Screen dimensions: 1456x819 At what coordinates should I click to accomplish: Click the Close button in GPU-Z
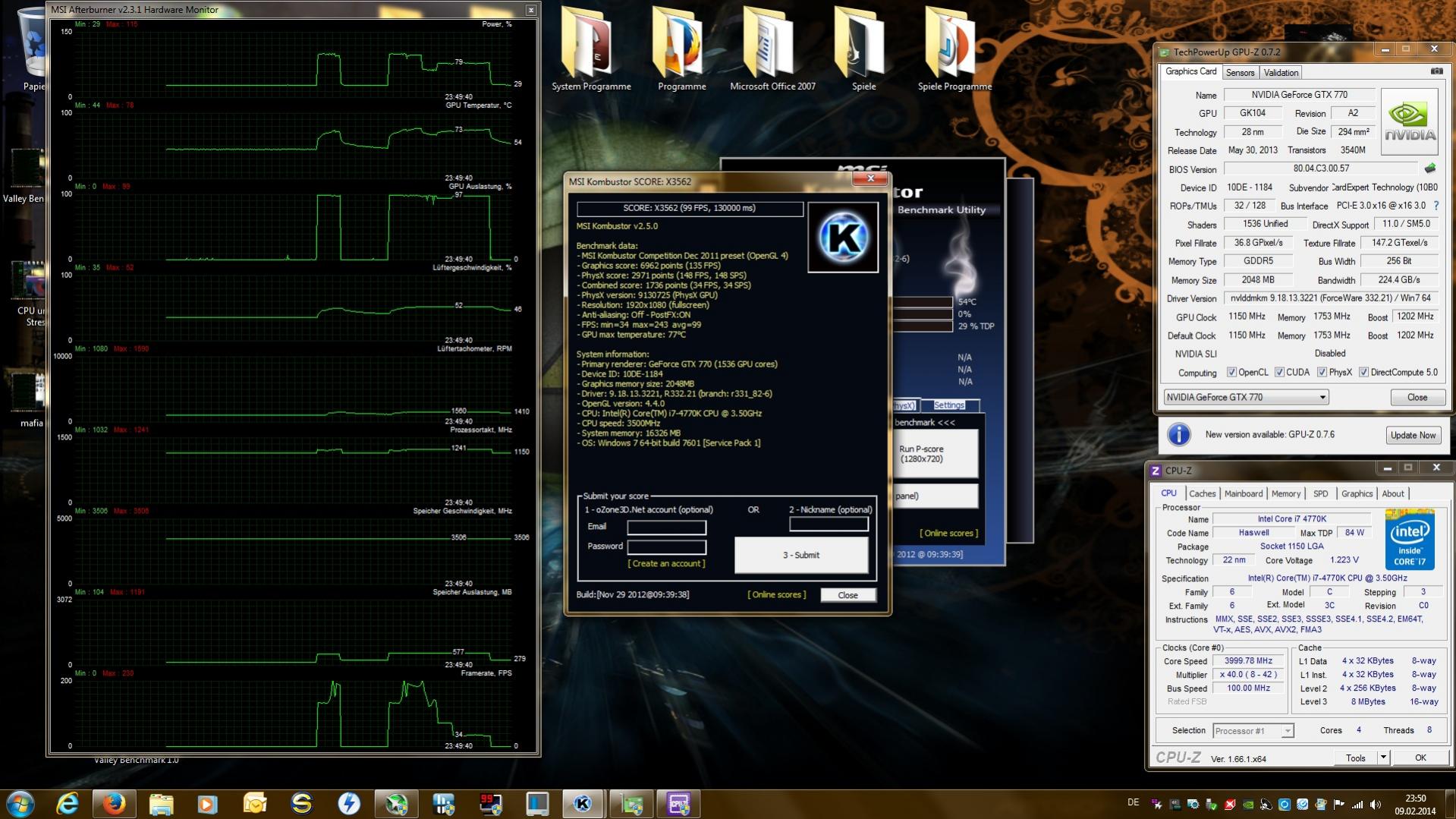click(1417, 397)
